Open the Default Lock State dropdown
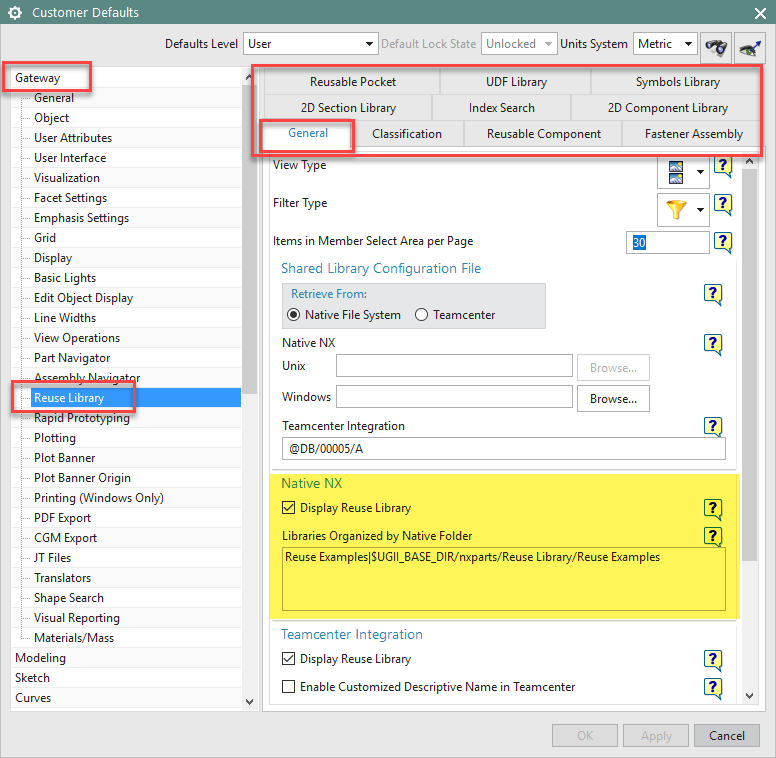Viewport: 776px width, 758px height. [x=519, y=44]
